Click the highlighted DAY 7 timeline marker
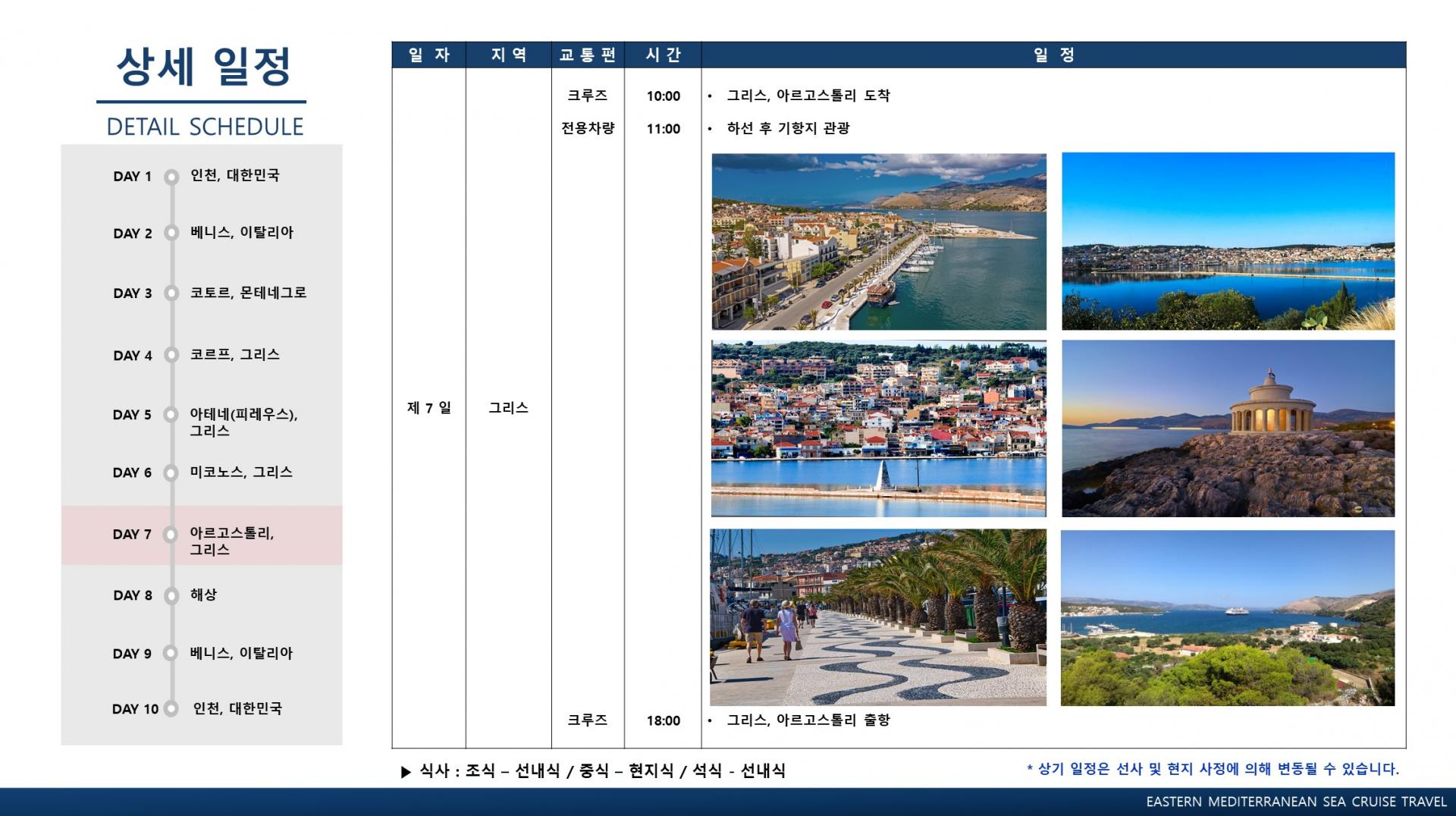The image size is (1456, 816). [x=172, y=534]
